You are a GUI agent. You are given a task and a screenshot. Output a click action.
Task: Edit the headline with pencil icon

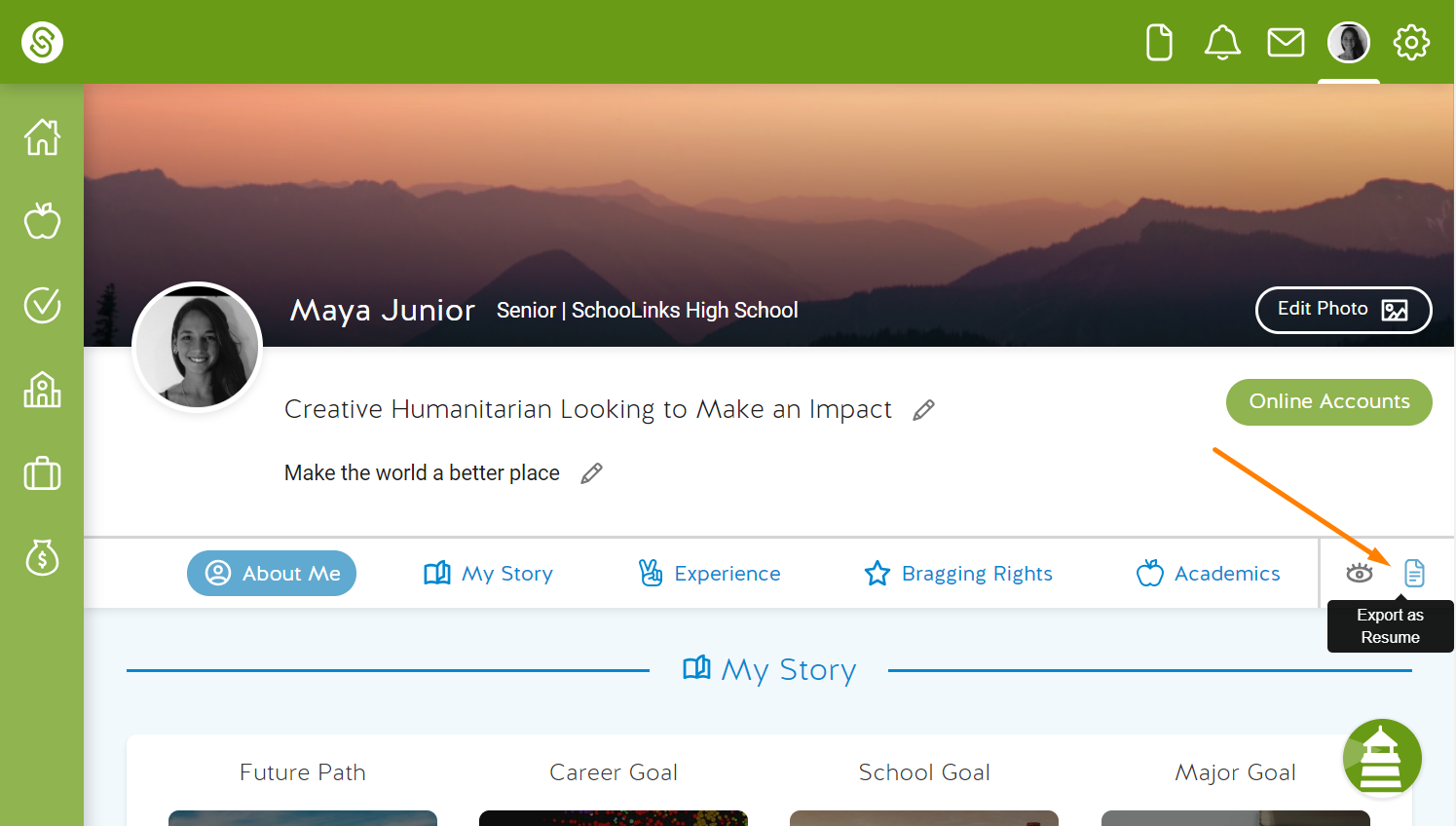point(923,410)
